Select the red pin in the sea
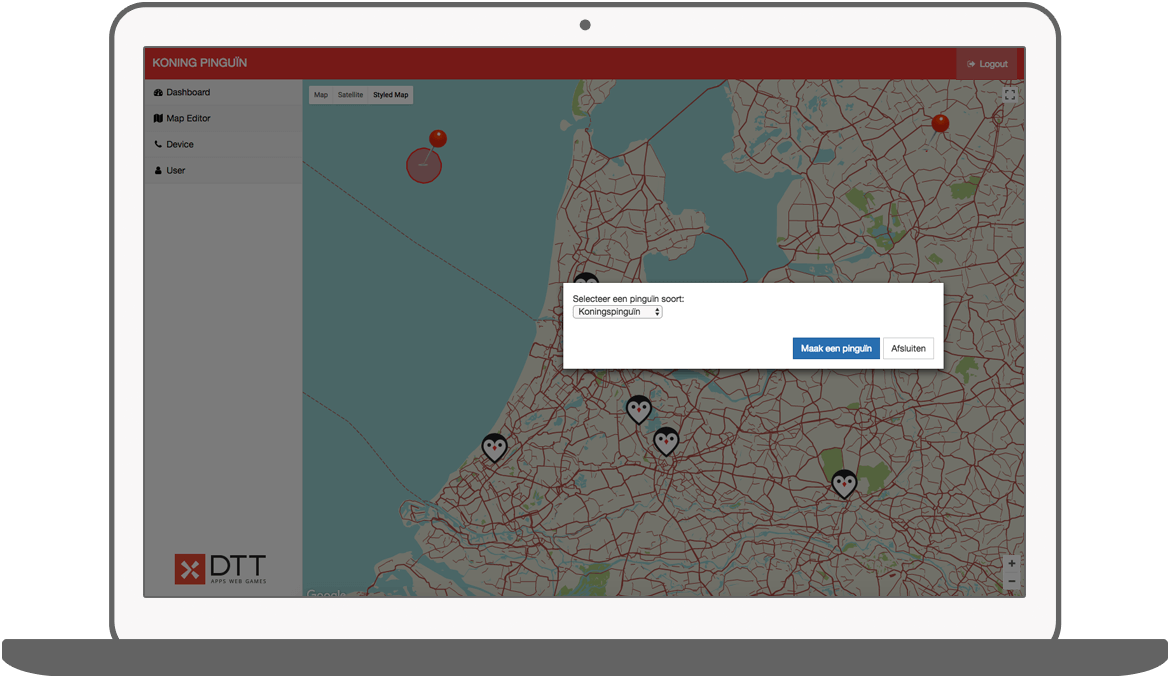This screenshot has width=1170, height=678. click(437, 139)
